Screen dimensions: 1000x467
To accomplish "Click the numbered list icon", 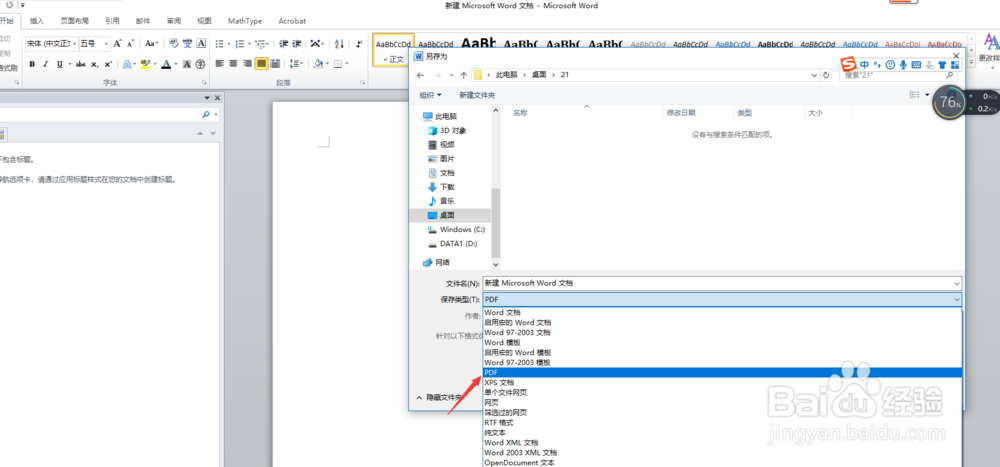I will (x=239, y=43).
